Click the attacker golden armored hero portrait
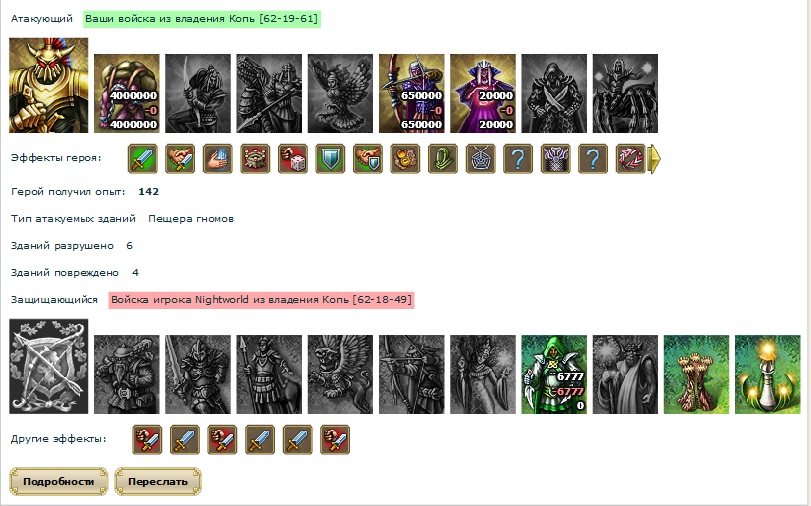Image resolution: width=811 pixels, height=506 pixels. [49, 85]
